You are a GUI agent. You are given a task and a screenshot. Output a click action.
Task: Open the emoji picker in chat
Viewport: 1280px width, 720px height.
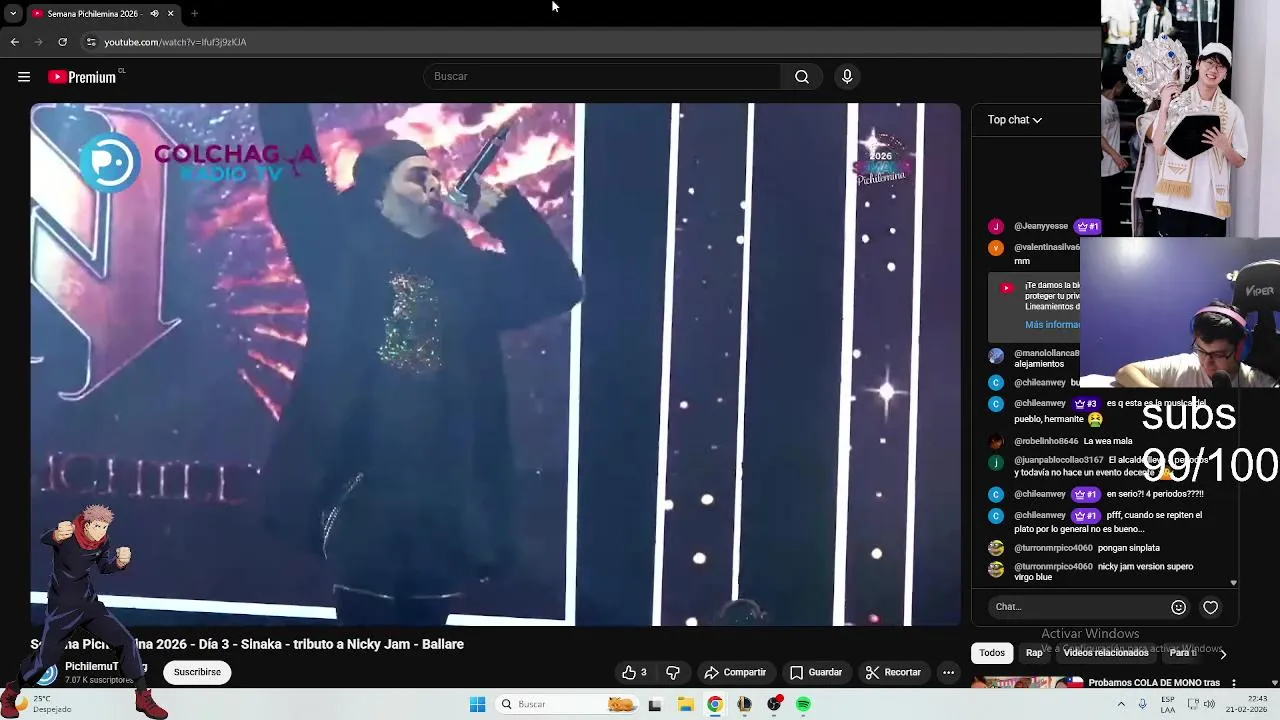pyautogui.click(x=1178, y=607)
